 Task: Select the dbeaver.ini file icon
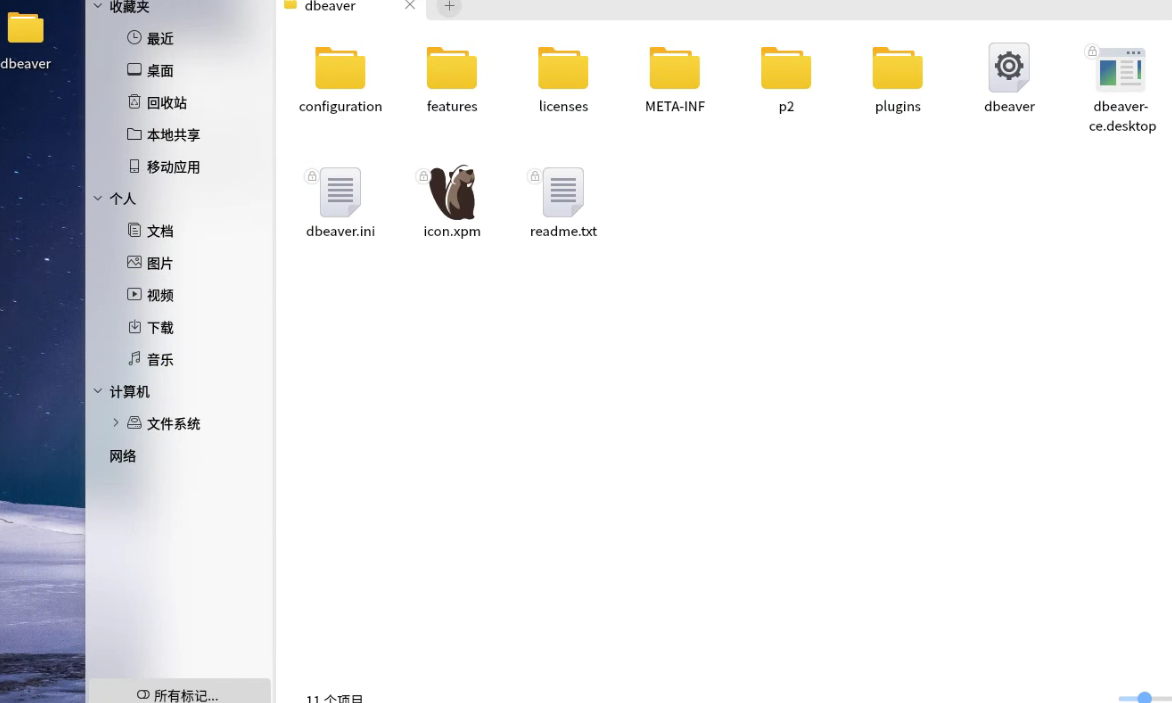tap(340, 192)
